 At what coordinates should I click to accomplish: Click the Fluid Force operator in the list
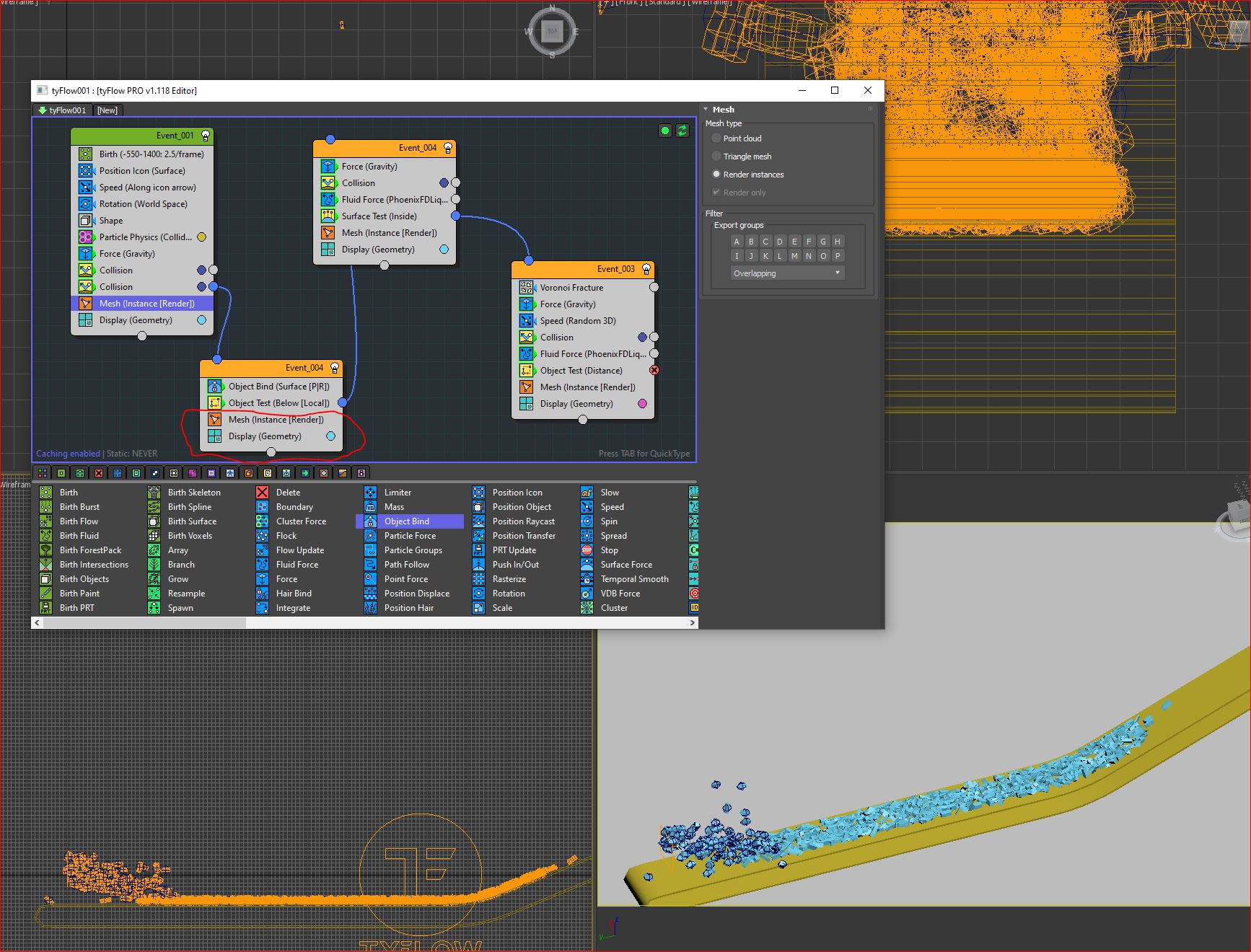pyautogui.click(x=297, y=565)
